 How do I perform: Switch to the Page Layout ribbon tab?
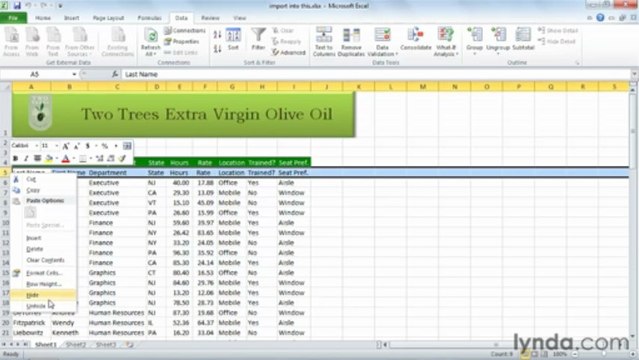[108, 18]
